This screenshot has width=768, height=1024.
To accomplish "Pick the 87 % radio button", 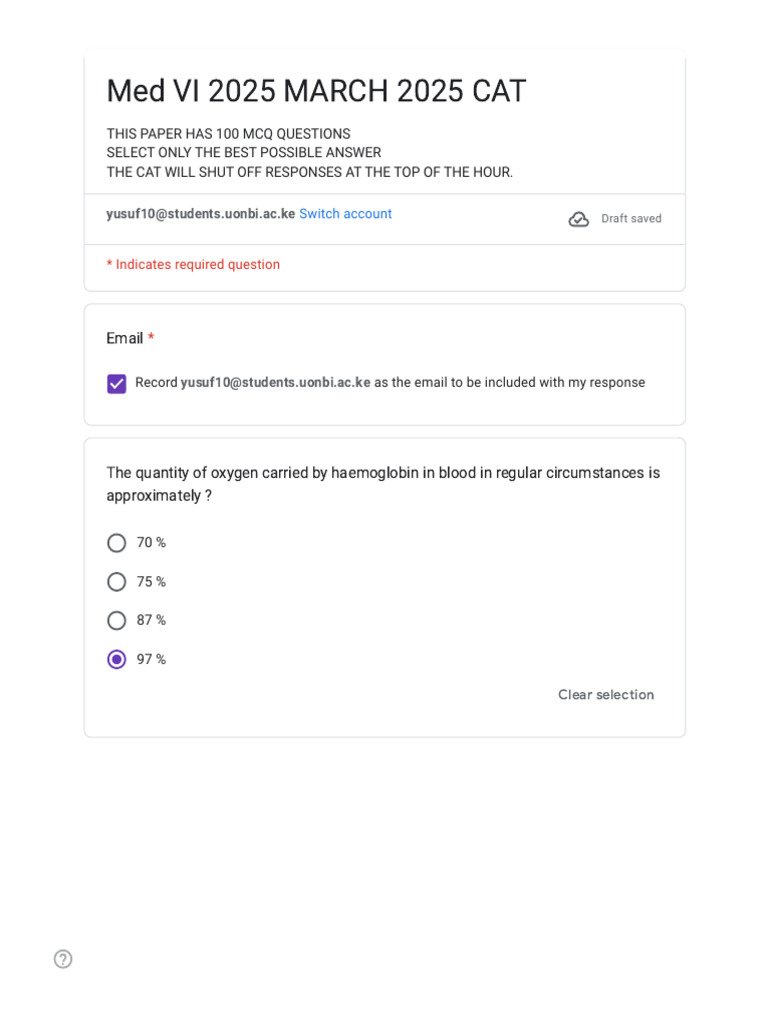I will (x=117, y=621).
